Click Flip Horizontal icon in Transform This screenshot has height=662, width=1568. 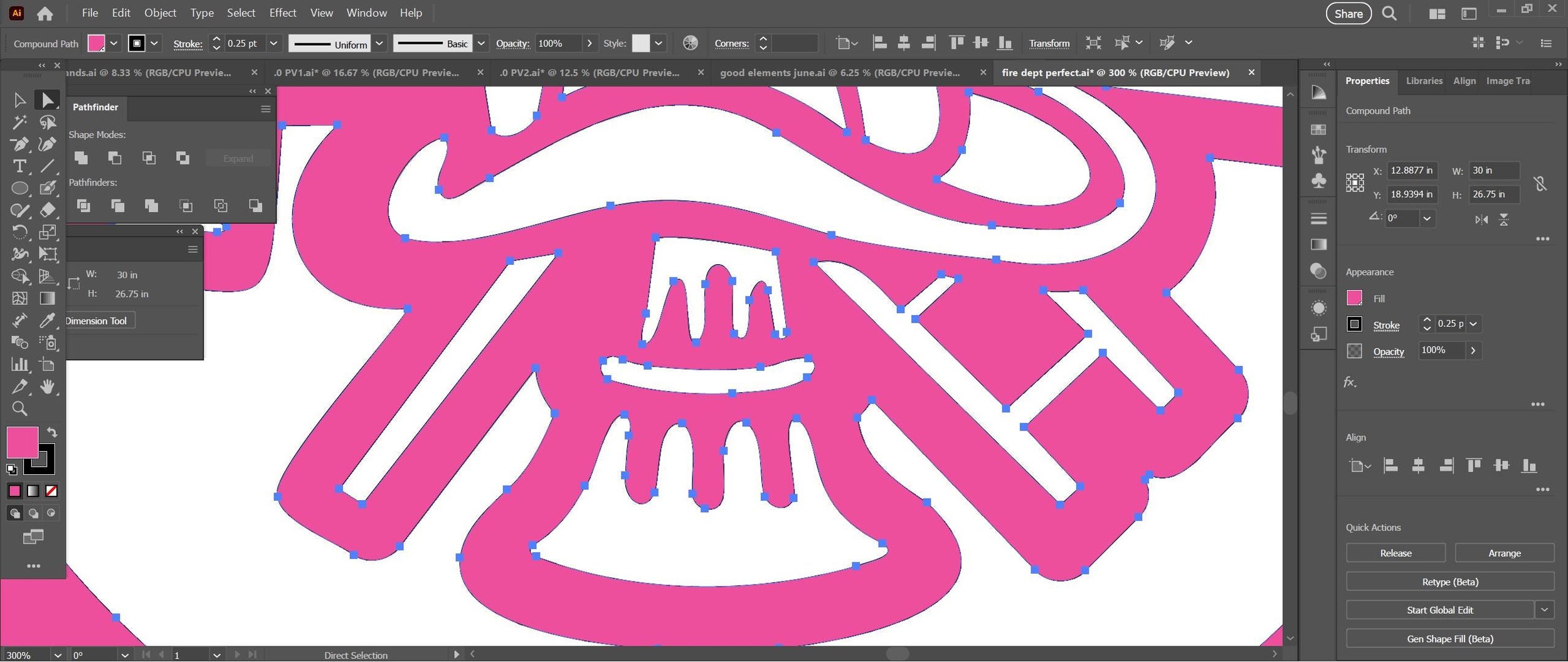[x=1481, y=220]
